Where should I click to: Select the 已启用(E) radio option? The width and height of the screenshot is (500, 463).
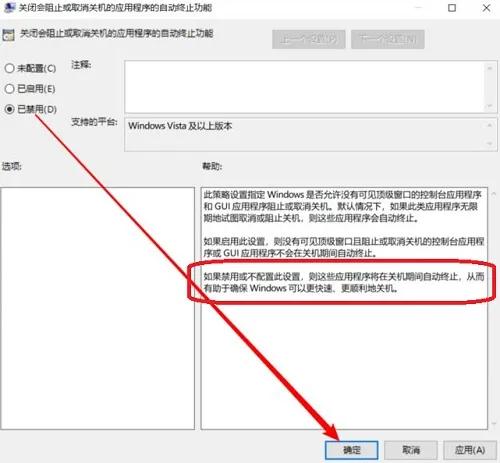[30, 89]
